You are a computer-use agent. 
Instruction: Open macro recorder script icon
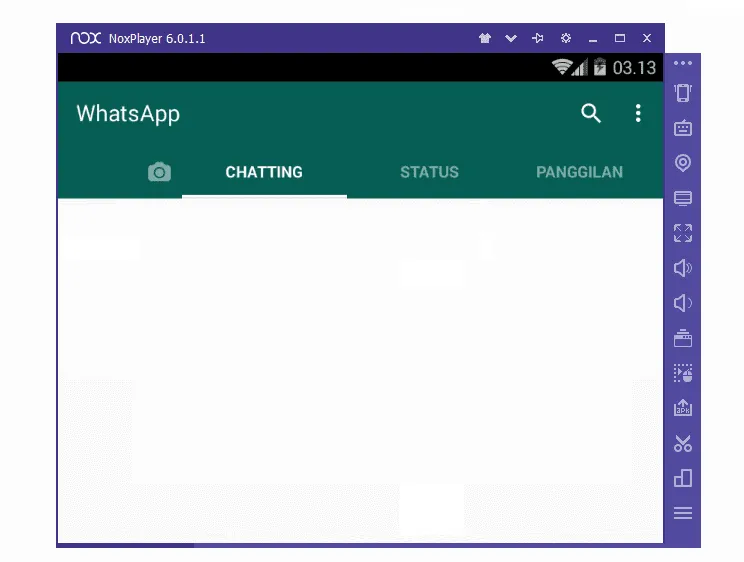(683, 373)
